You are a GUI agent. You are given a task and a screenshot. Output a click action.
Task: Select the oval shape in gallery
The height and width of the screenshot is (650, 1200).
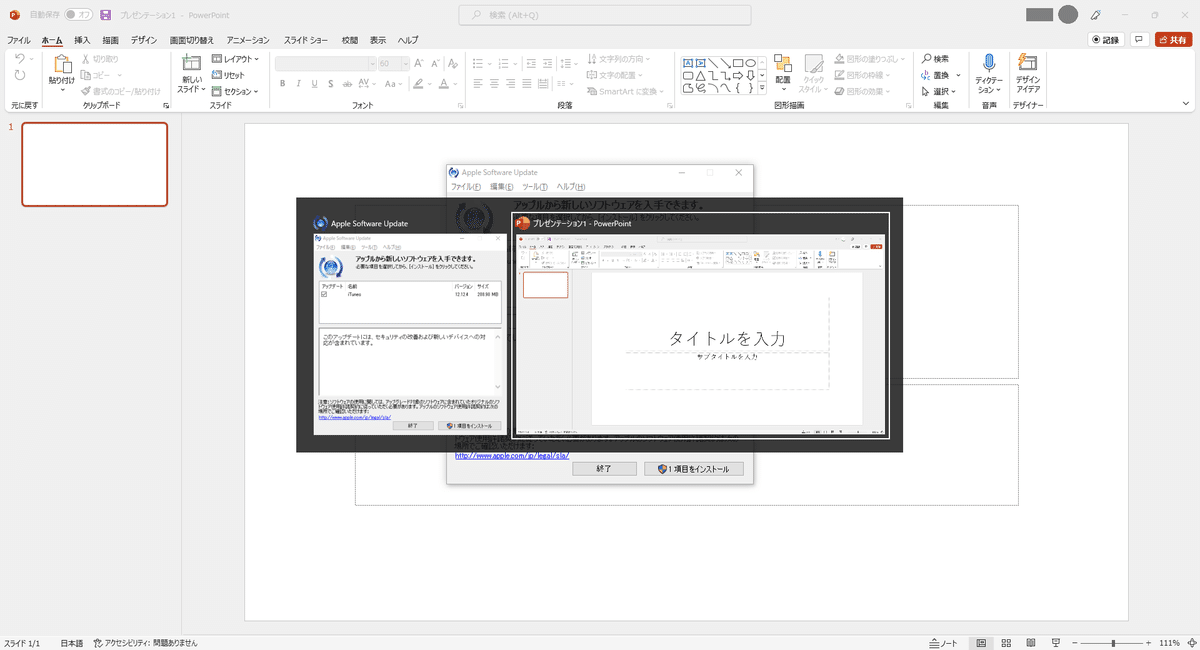750,62
